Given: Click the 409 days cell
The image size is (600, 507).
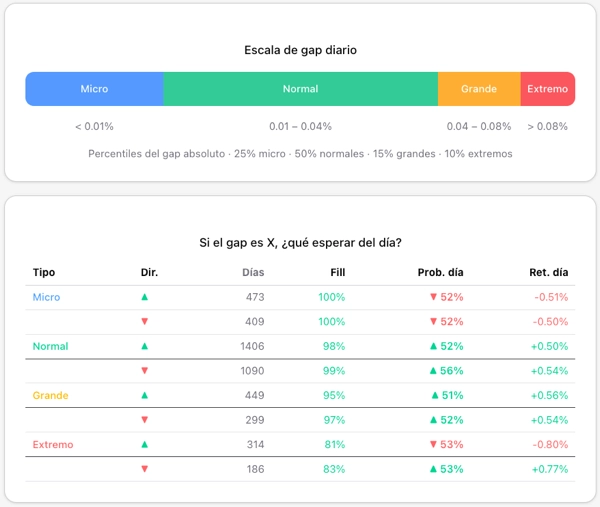Looking at the screenshot, I should click(255, 322).
